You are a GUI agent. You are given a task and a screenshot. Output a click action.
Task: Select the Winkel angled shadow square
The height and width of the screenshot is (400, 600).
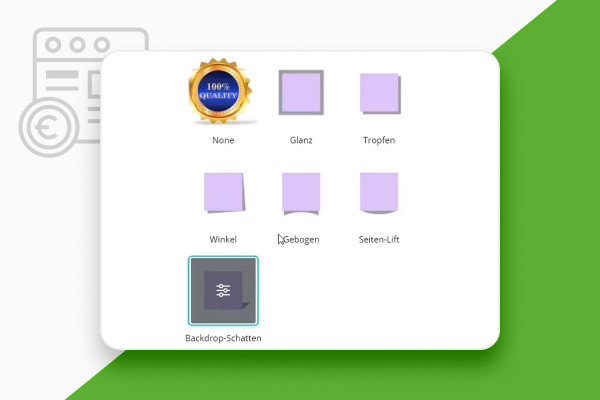224,193
